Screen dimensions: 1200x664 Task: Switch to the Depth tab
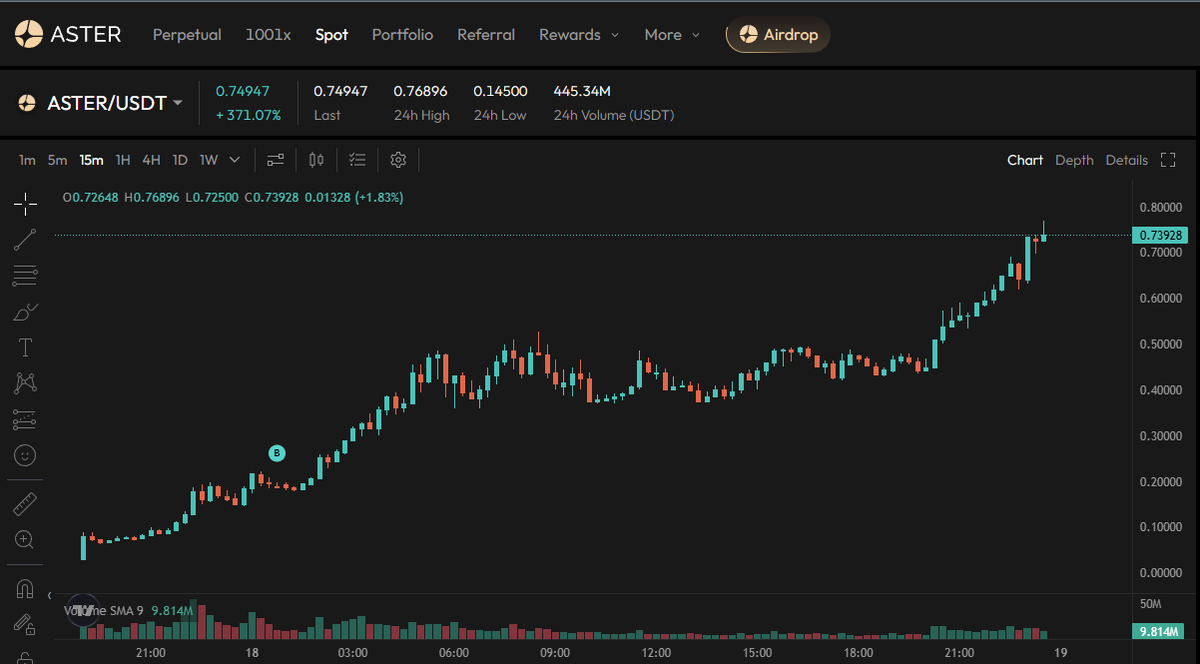[x=1074, y=159]
